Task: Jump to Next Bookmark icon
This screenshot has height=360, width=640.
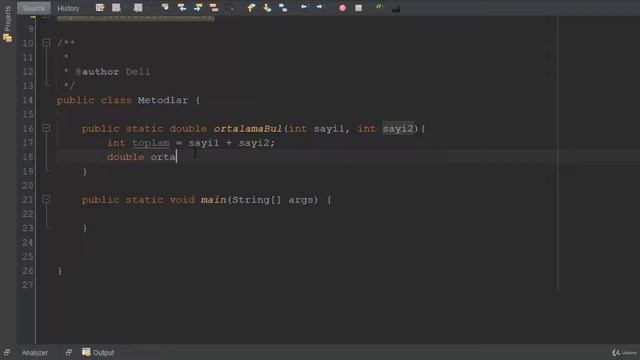Action: pyautogui.click(x=267, y=8)
